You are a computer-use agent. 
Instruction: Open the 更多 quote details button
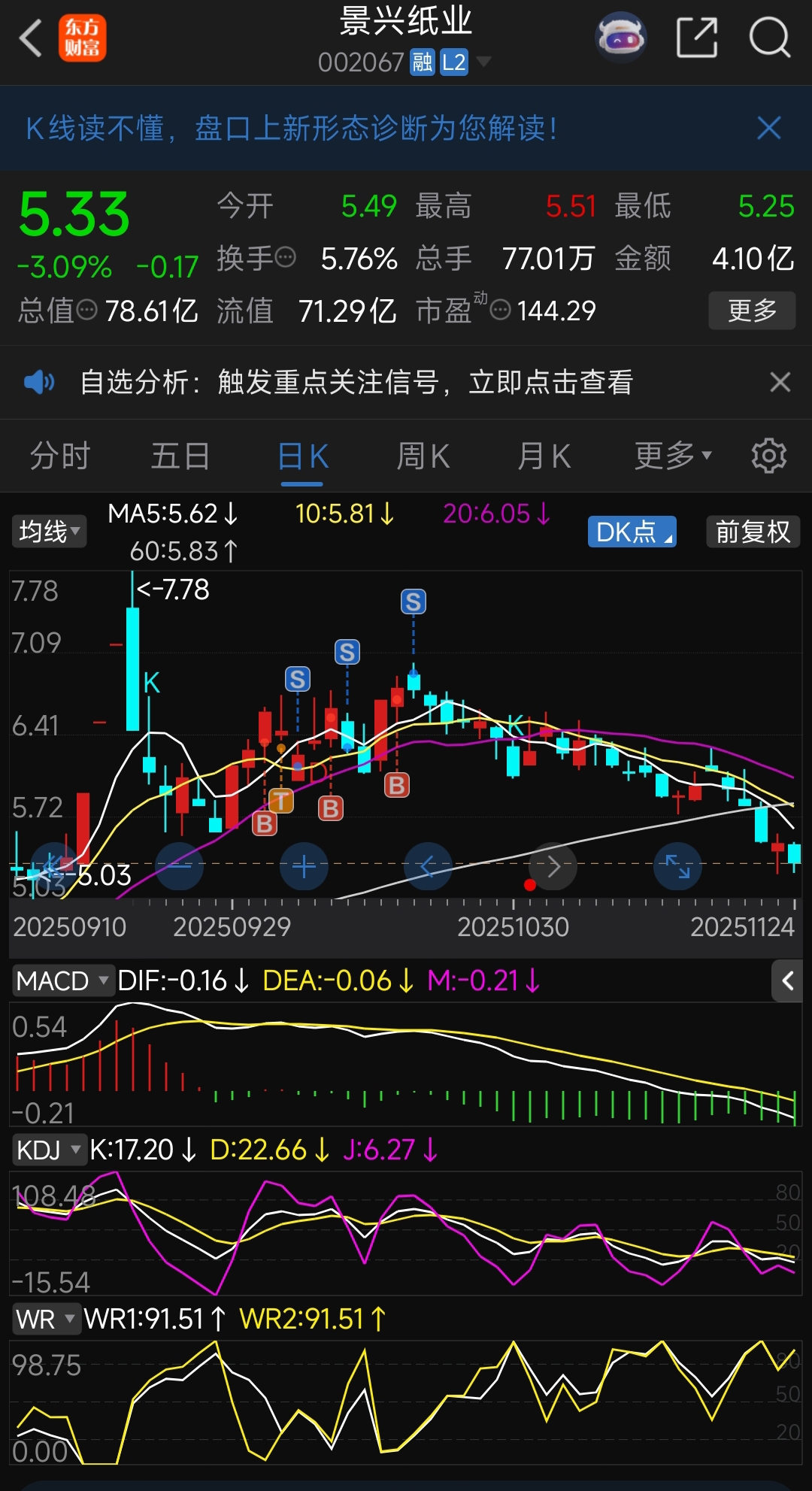pos(752,311)
